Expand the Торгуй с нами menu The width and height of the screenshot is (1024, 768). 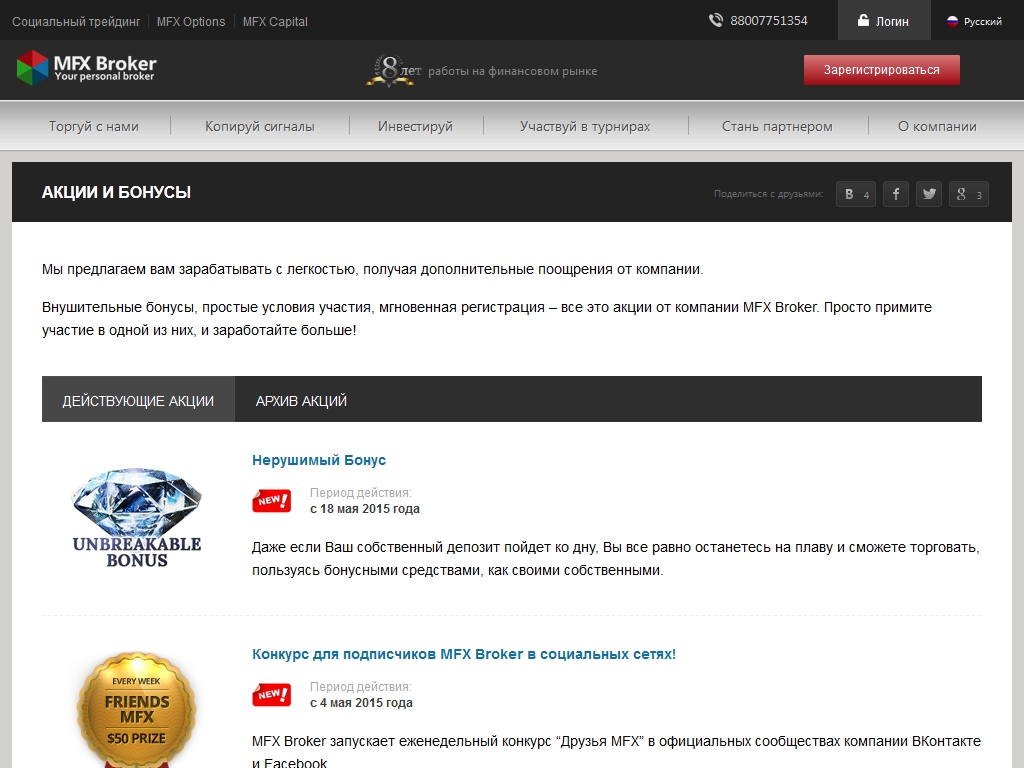94,126
